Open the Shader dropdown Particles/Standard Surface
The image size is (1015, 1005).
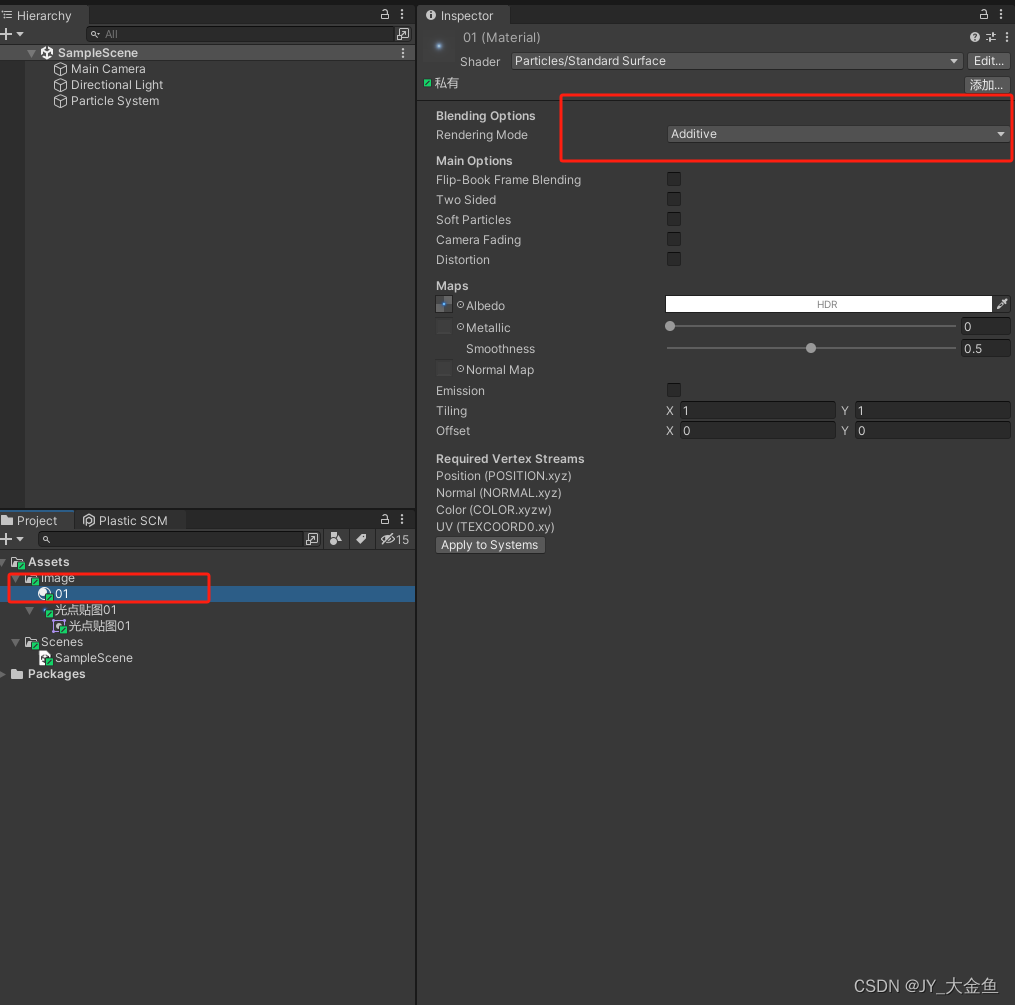point(737,61)
